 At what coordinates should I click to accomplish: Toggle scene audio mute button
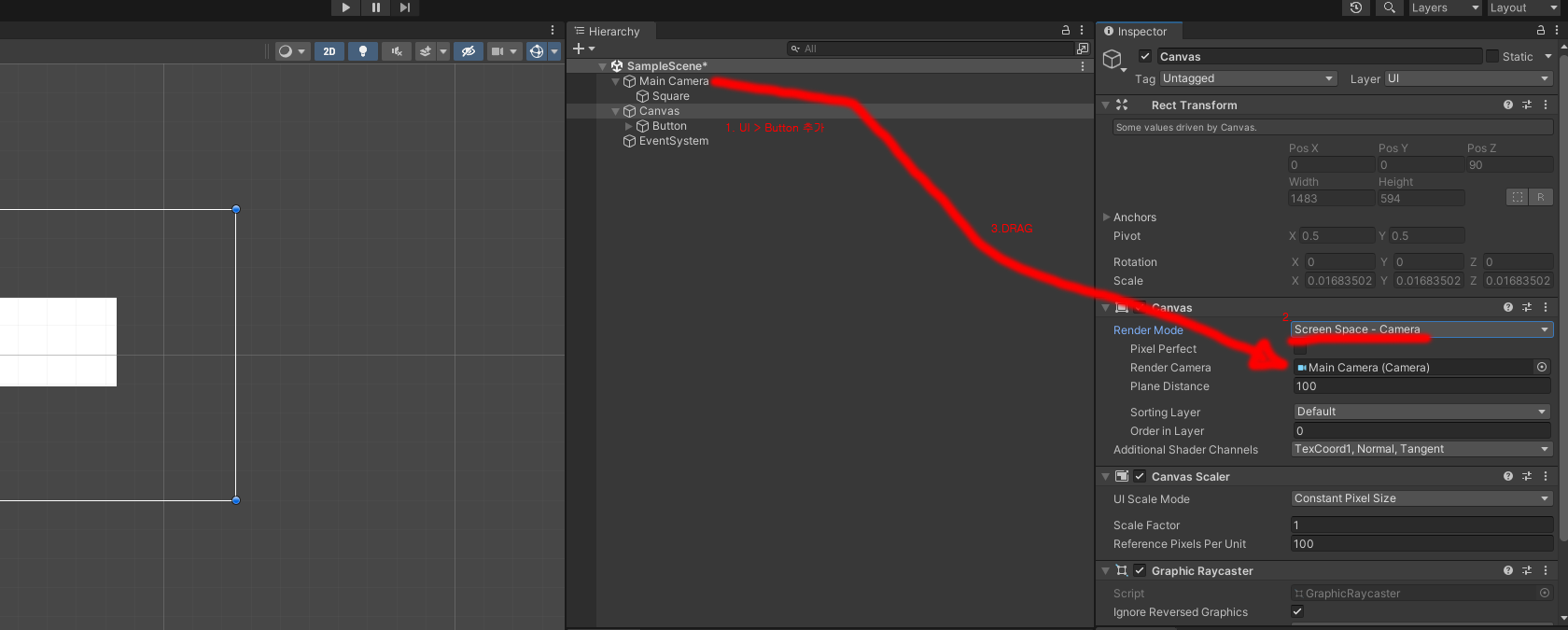click(397, 51)
